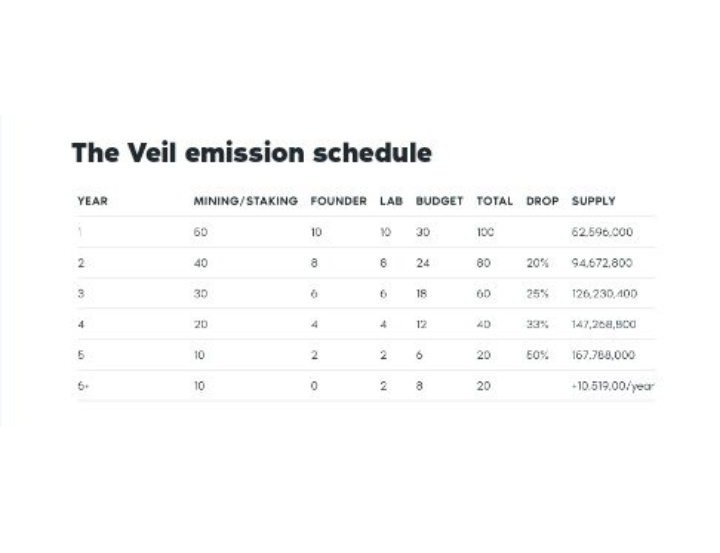Click the 126,230,400 supply figure

[x=605, y=294]
